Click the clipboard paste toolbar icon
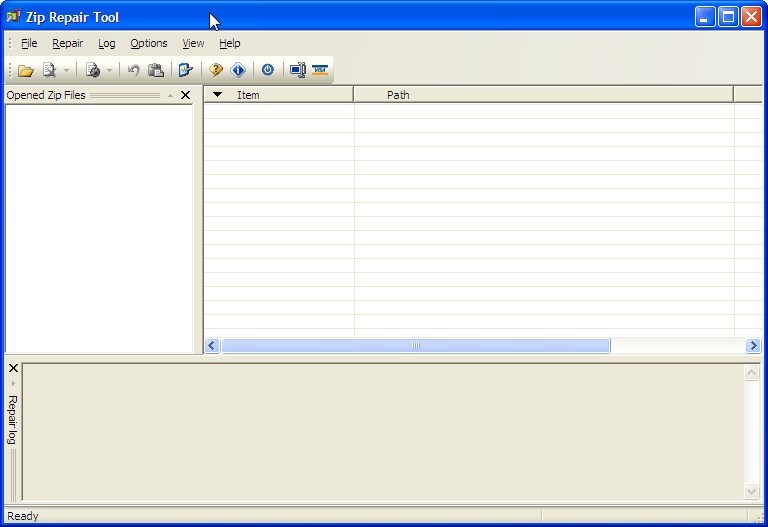Image resolution: width=768 pixels, height=527 pixels. point(156,70)
